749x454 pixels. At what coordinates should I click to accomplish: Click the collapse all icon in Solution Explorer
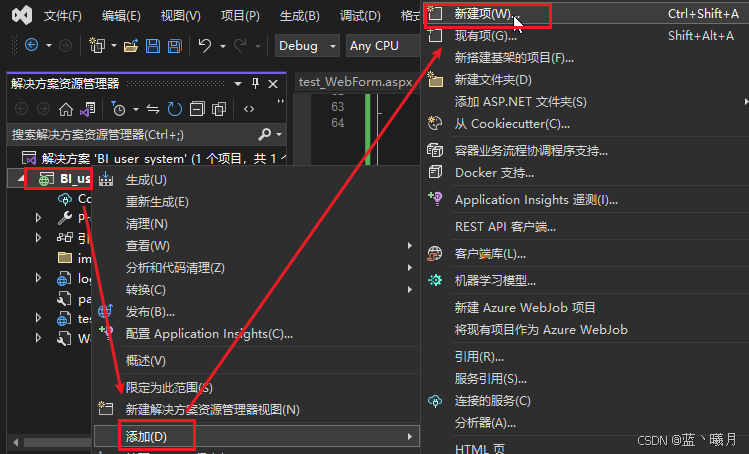[x=197, y=109]
